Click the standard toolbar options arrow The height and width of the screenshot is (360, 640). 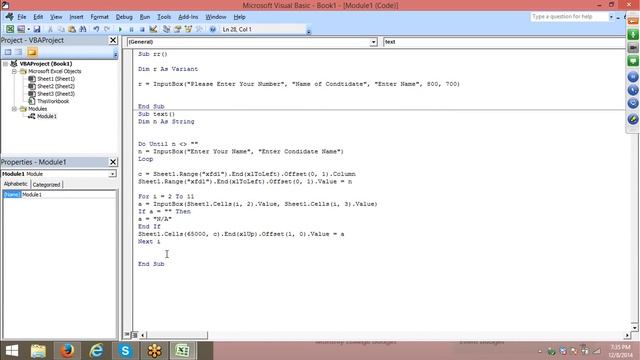tap(309, 31)
